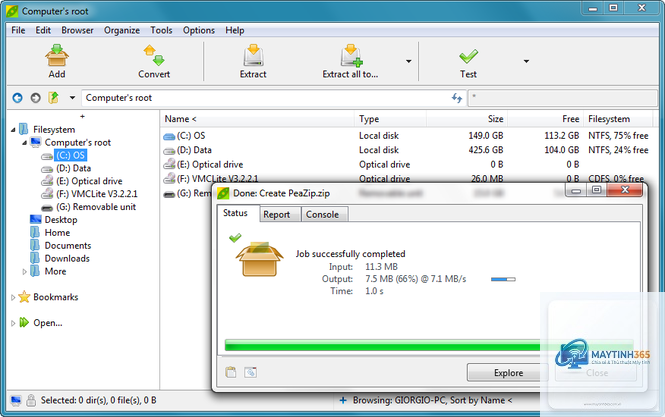Click the second small icon beside clipboard
665x417 pixels.
(250, 372)
